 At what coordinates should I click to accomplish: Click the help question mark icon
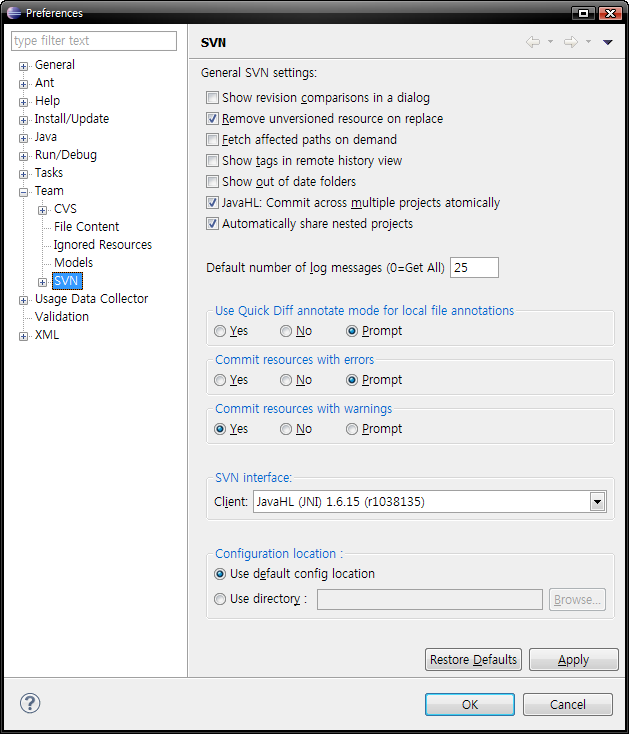click(x=30, y=703)
